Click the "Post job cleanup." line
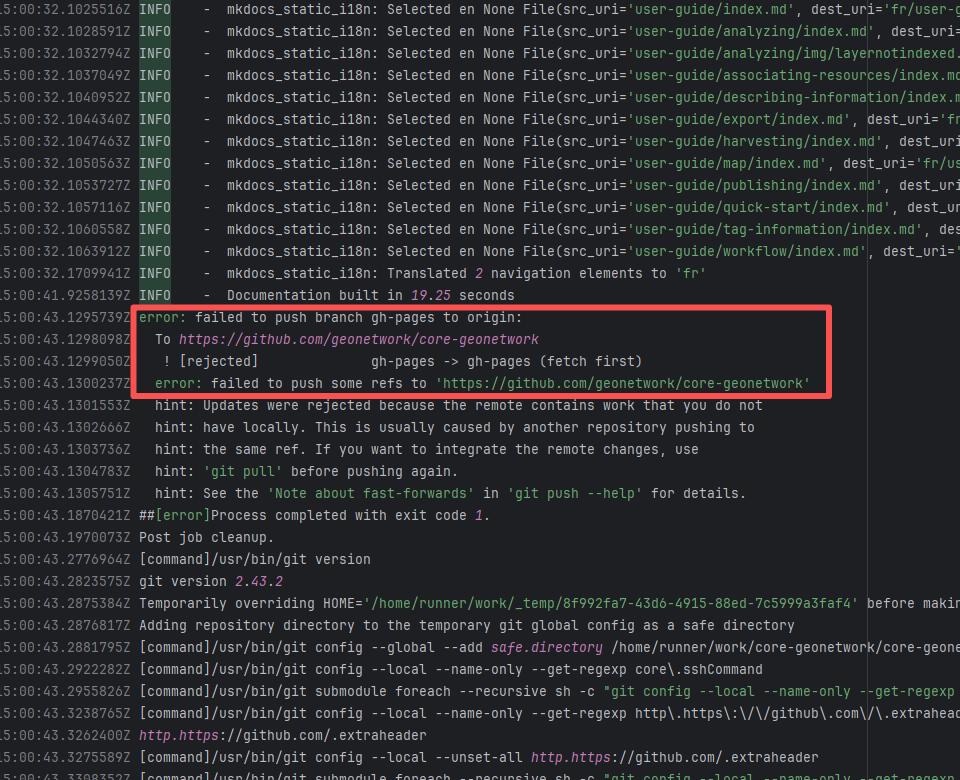 pos(206,538)
